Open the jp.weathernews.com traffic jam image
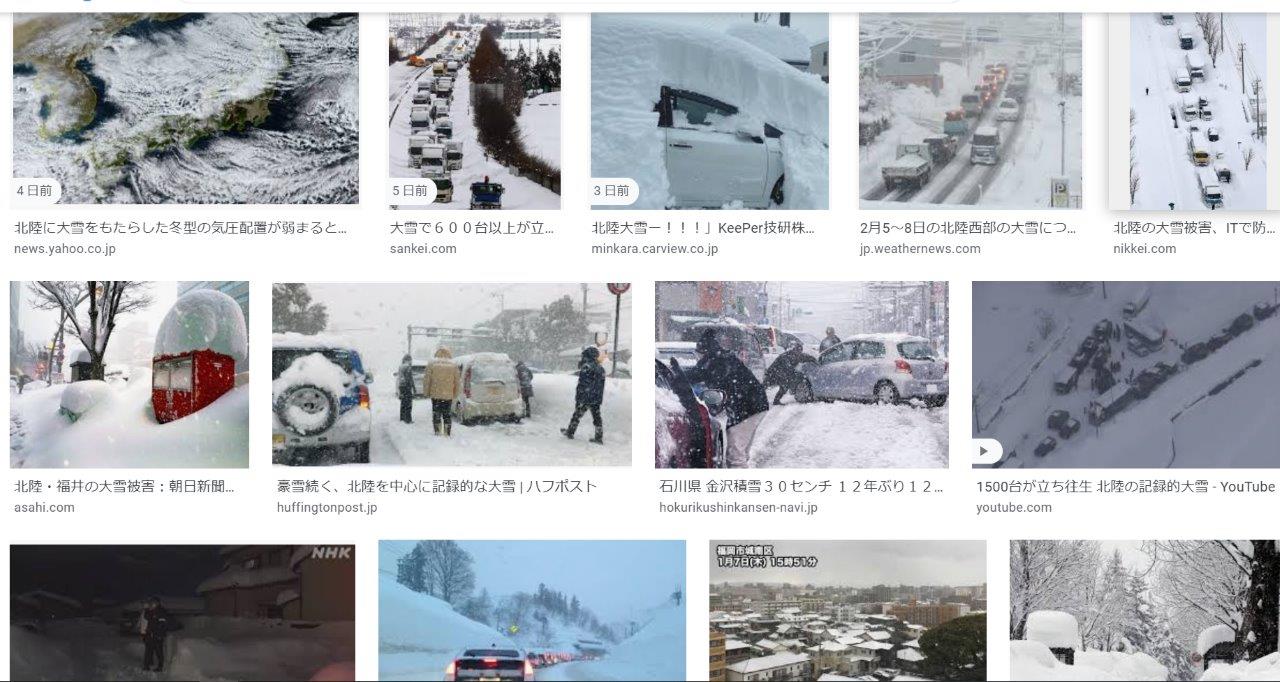The width and height of the screenshot is (1280, 682). 970,111
